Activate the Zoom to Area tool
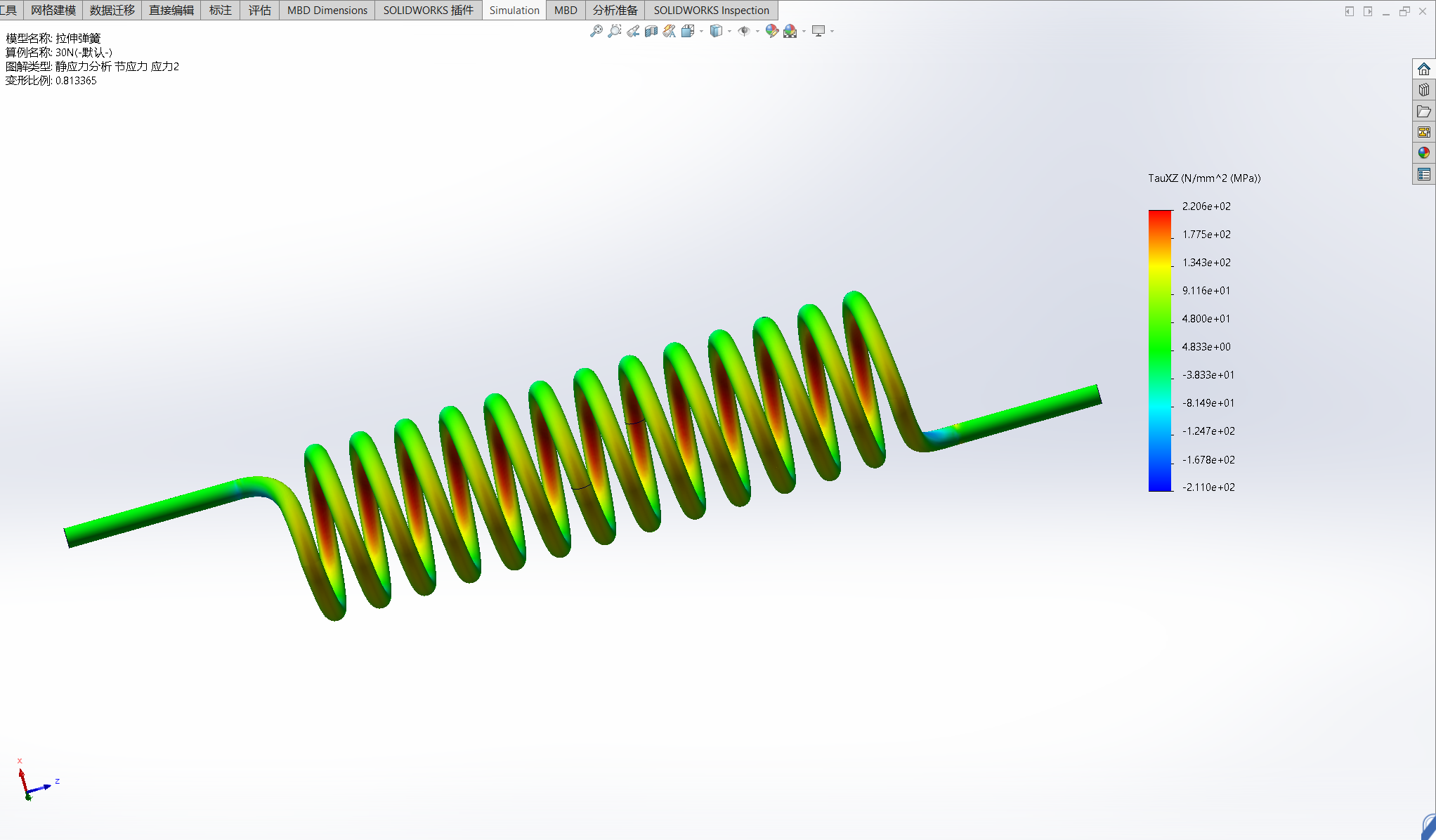 [x=615, y=31]
